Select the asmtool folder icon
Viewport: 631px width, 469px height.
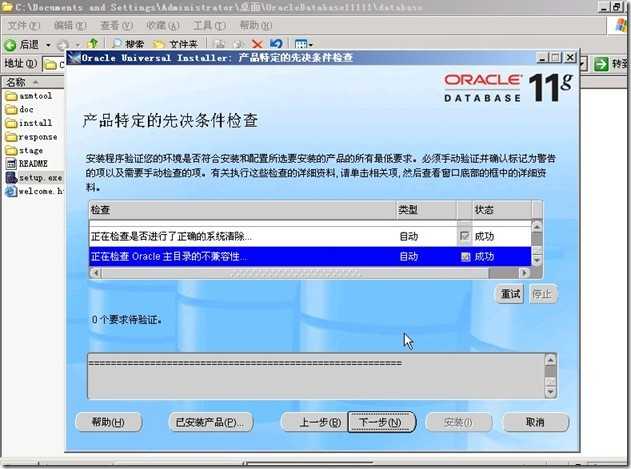(11, 96)
